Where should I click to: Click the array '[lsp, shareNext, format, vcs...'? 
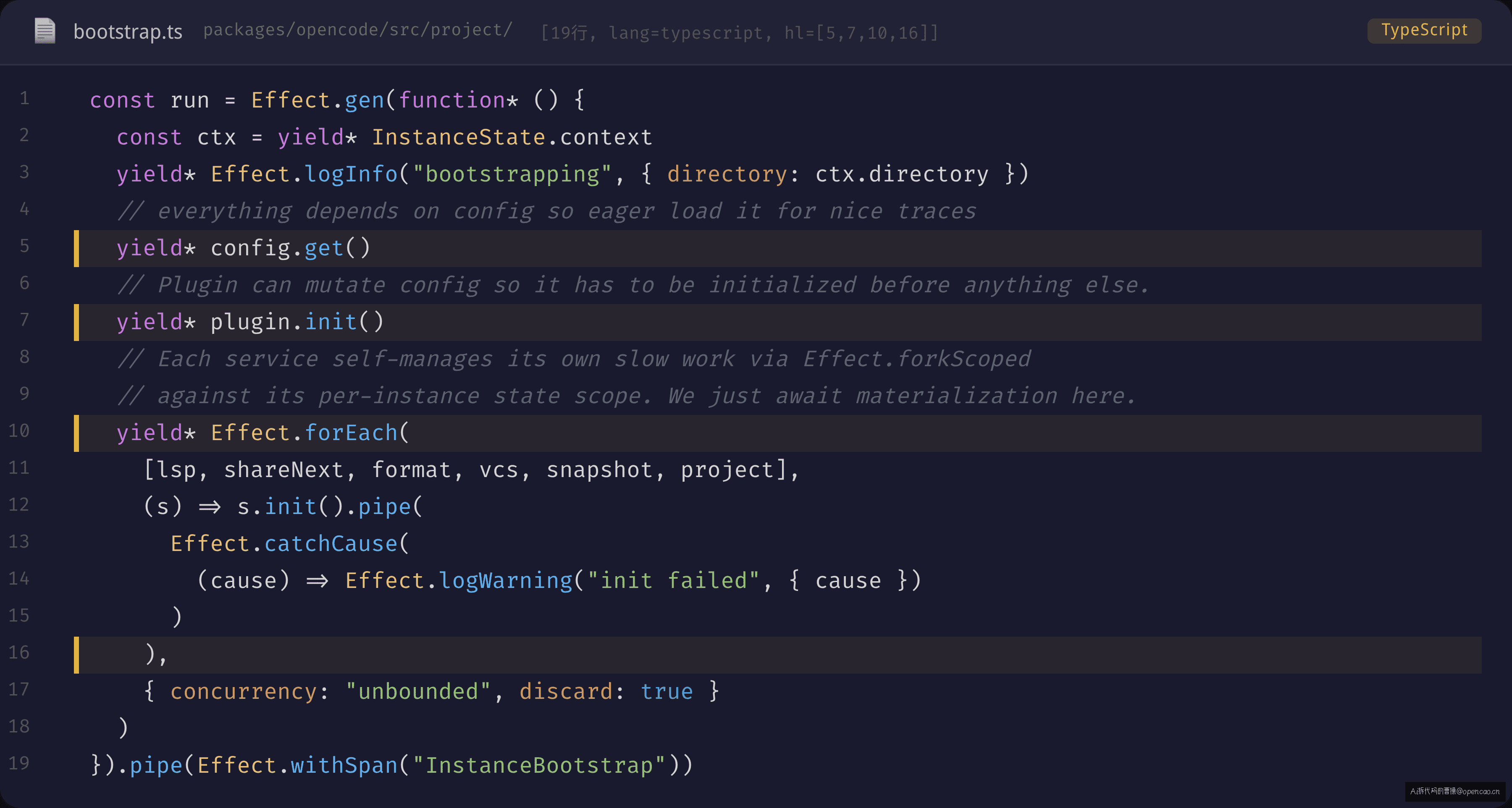pos(471,470)
